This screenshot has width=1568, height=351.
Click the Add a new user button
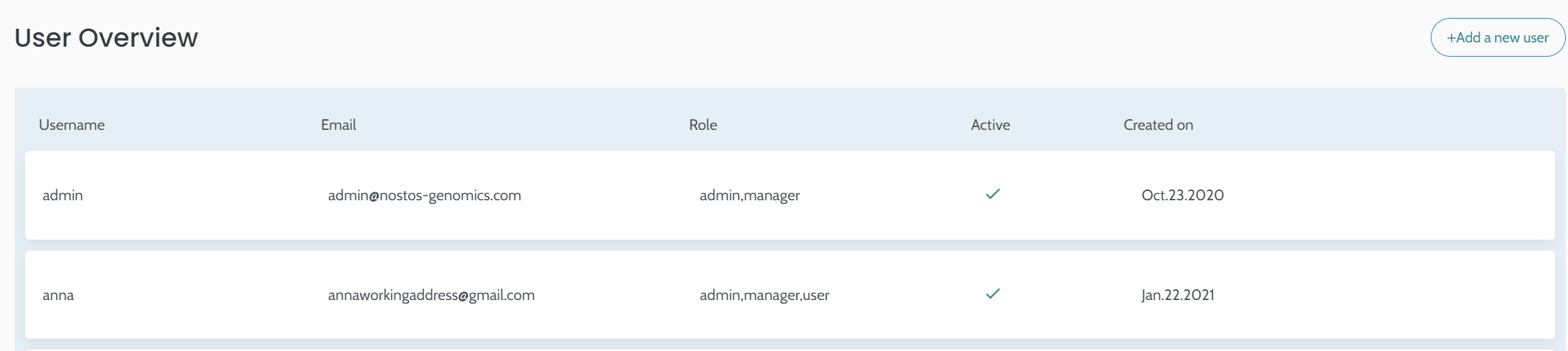1497,37
